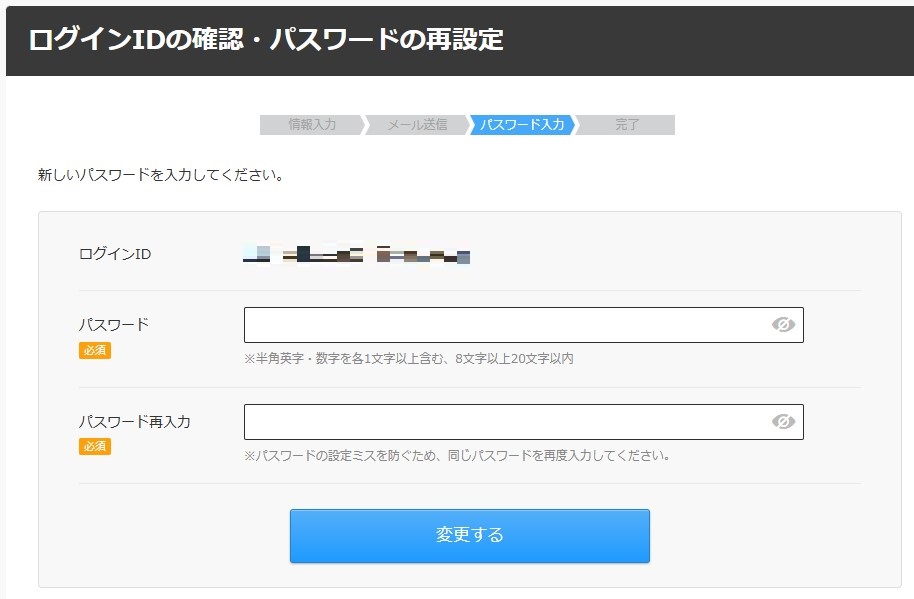This screenshot has width=914, height=599.
Task: Select the 情報入力 step
Action: (312, 125)
